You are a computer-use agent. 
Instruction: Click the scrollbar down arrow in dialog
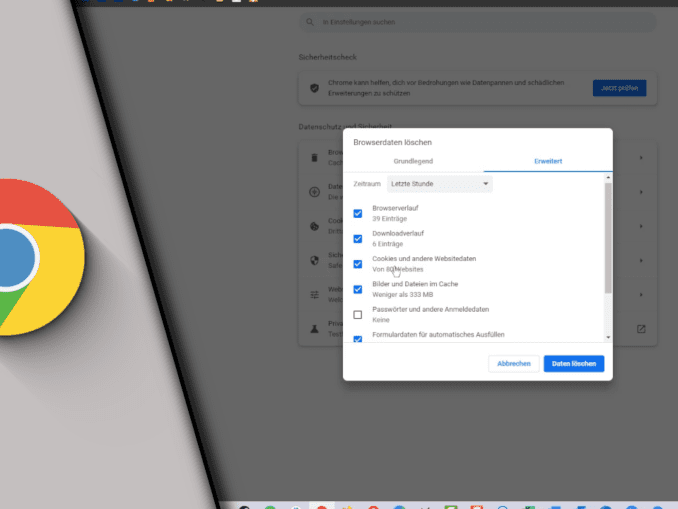click(608, 339)
